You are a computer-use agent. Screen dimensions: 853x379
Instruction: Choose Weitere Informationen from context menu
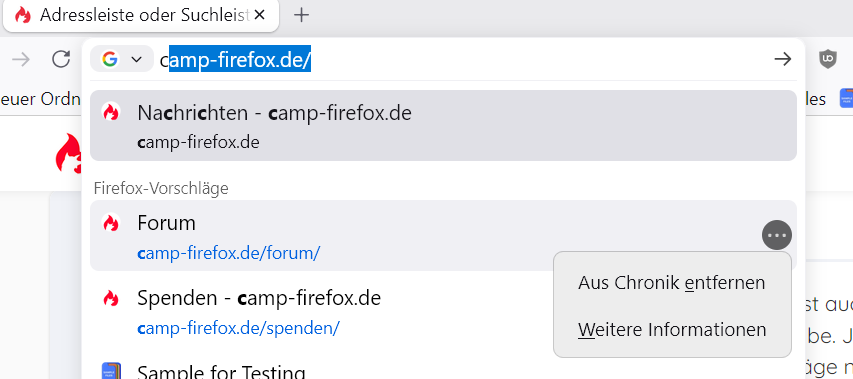(x=672, y=330)
